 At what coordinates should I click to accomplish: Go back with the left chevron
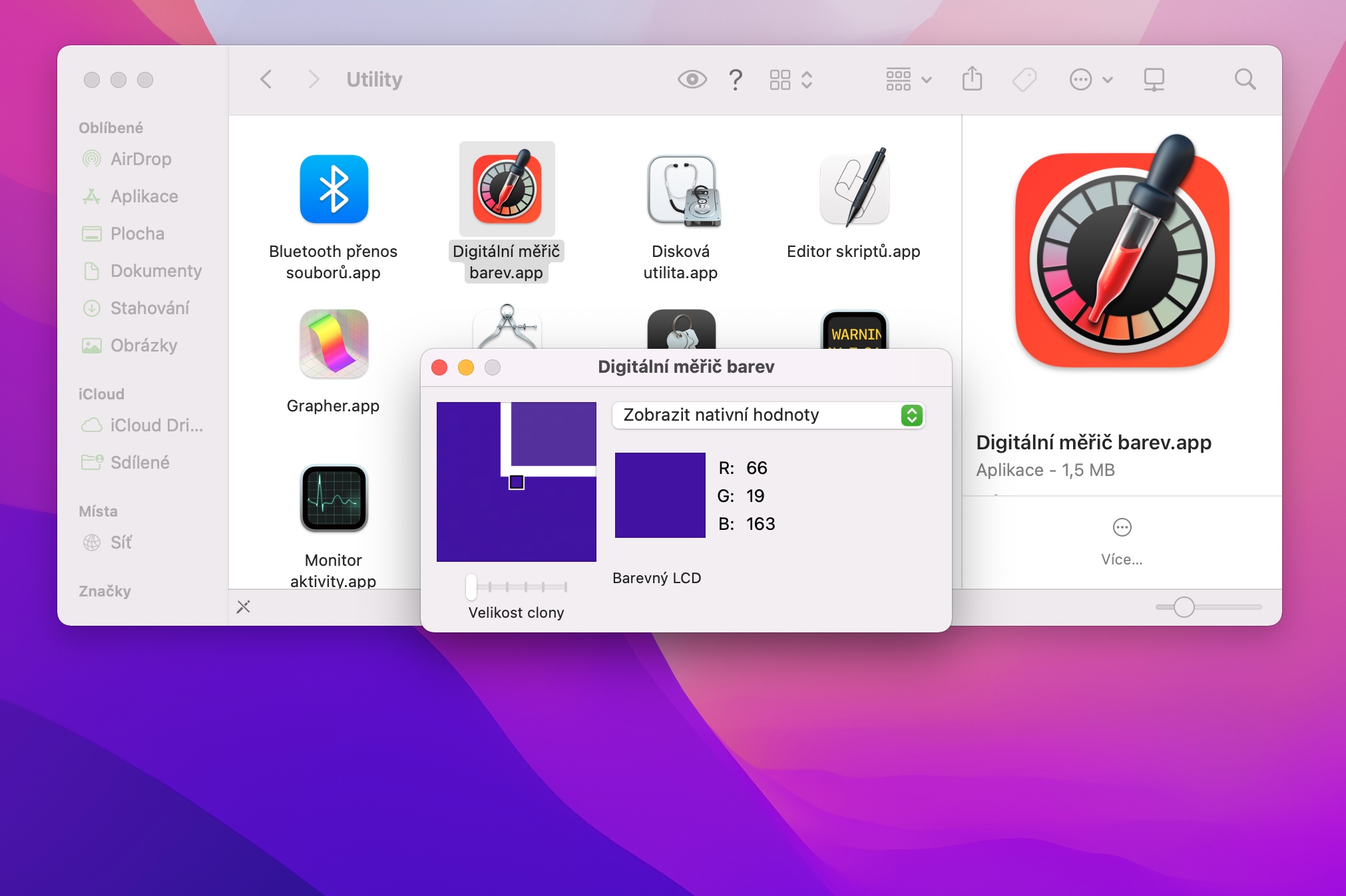point(266,79)
